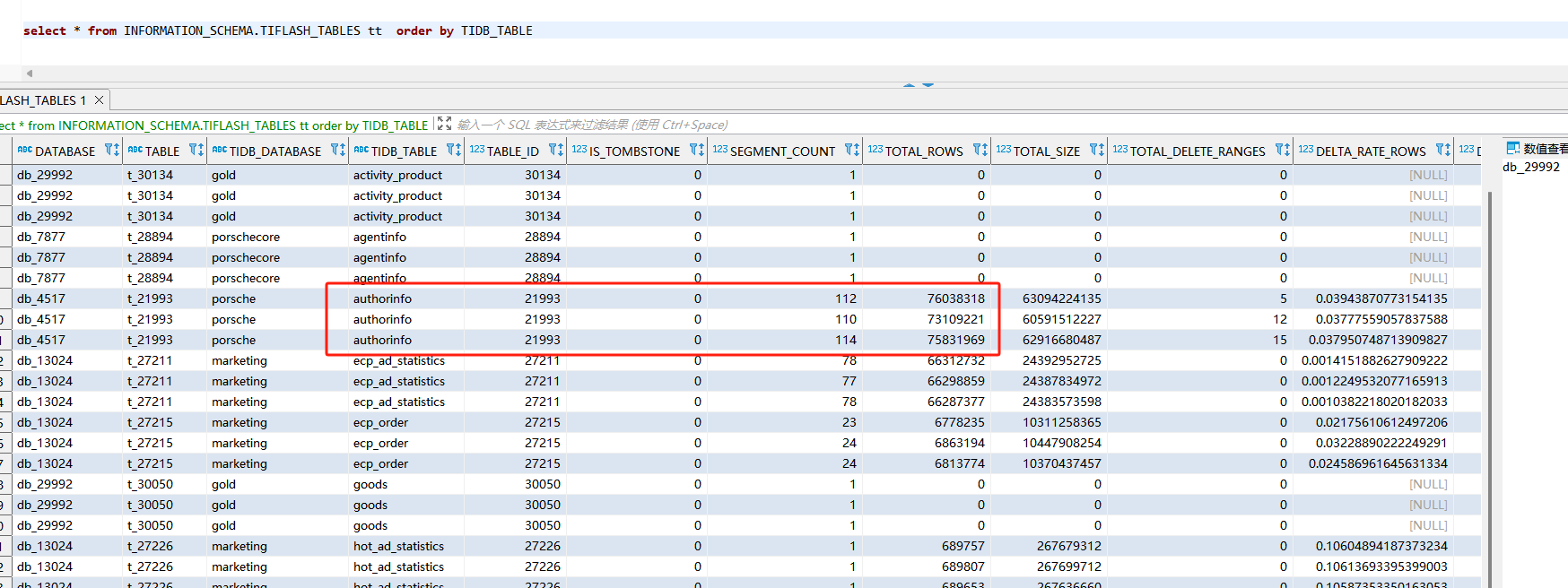The image size is (1568, 588).
Task: Click the filter/sort icon on DATABASE column
Action: 111,150
